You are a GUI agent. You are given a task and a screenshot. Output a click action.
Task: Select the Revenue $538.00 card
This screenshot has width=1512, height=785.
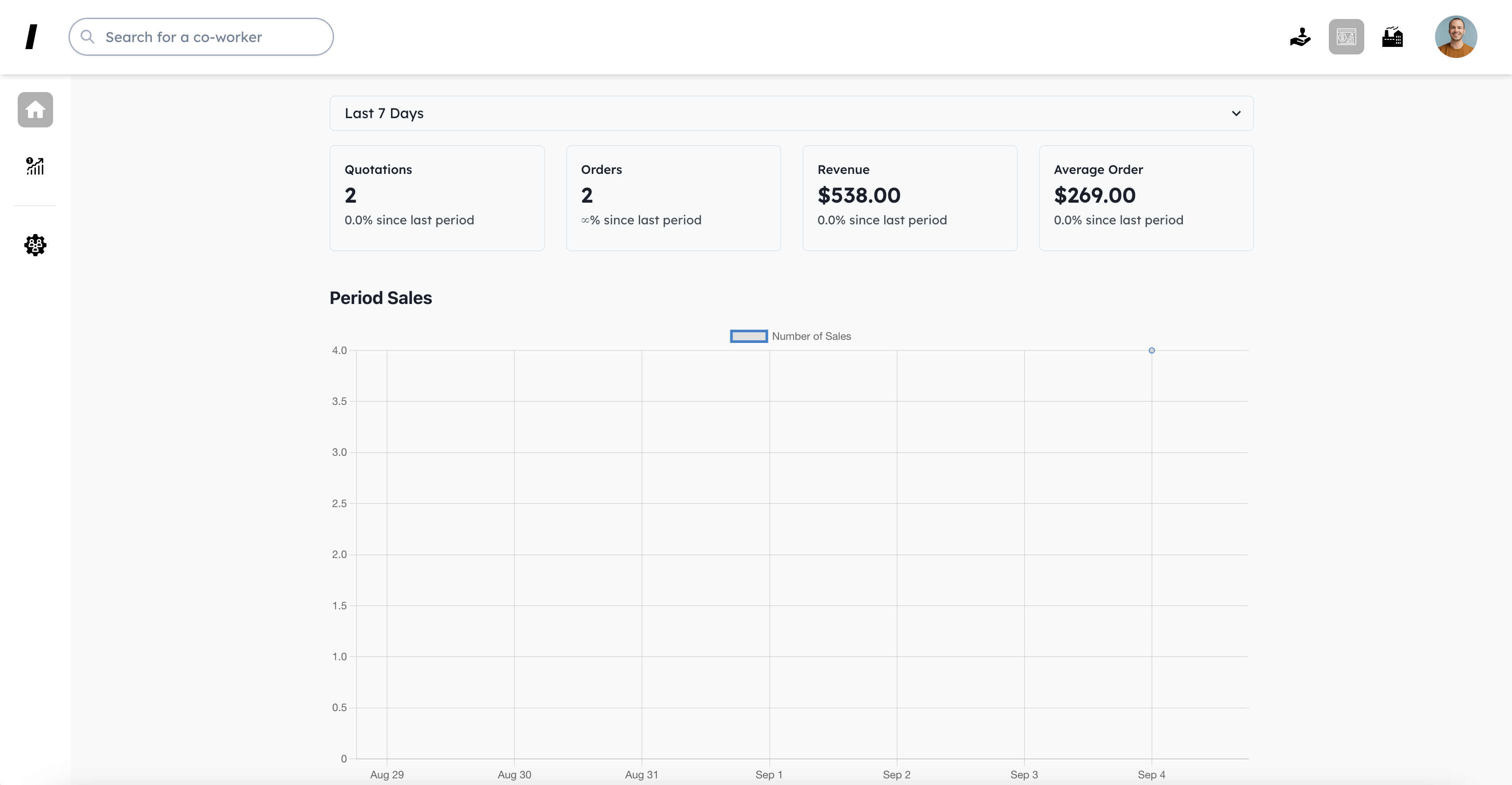coord(909,198)
